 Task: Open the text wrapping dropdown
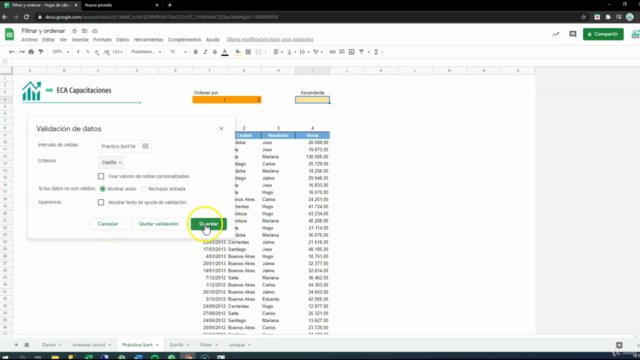coord(304,52)
